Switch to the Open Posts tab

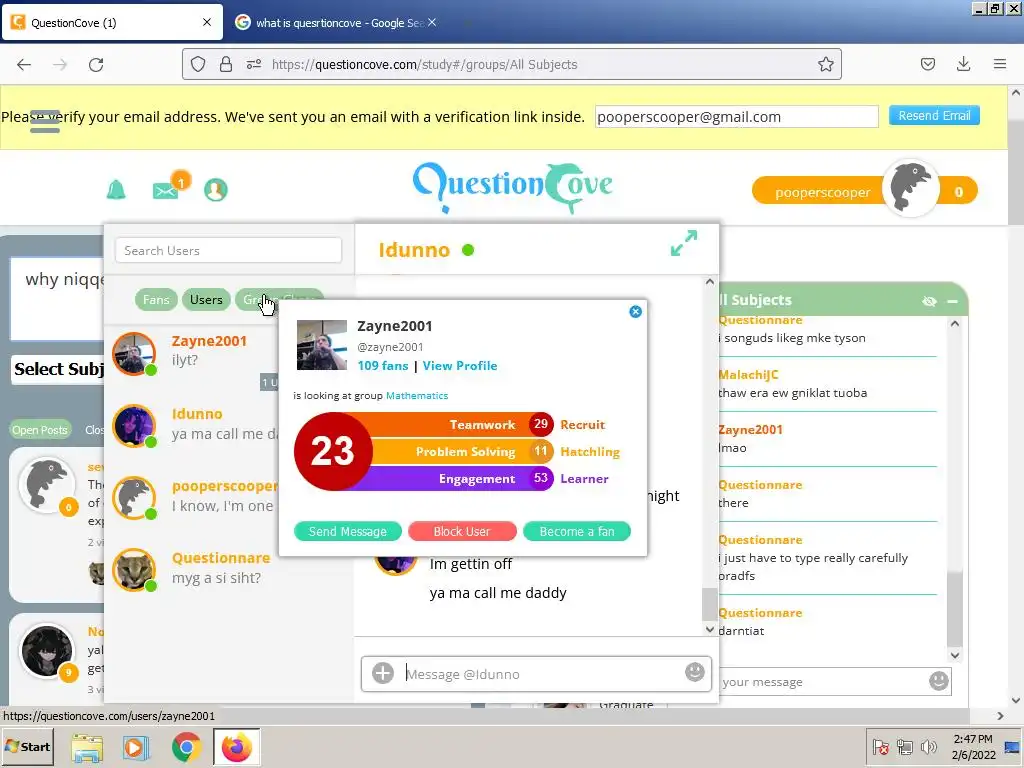pyautogui.click(x=40, y=430)
